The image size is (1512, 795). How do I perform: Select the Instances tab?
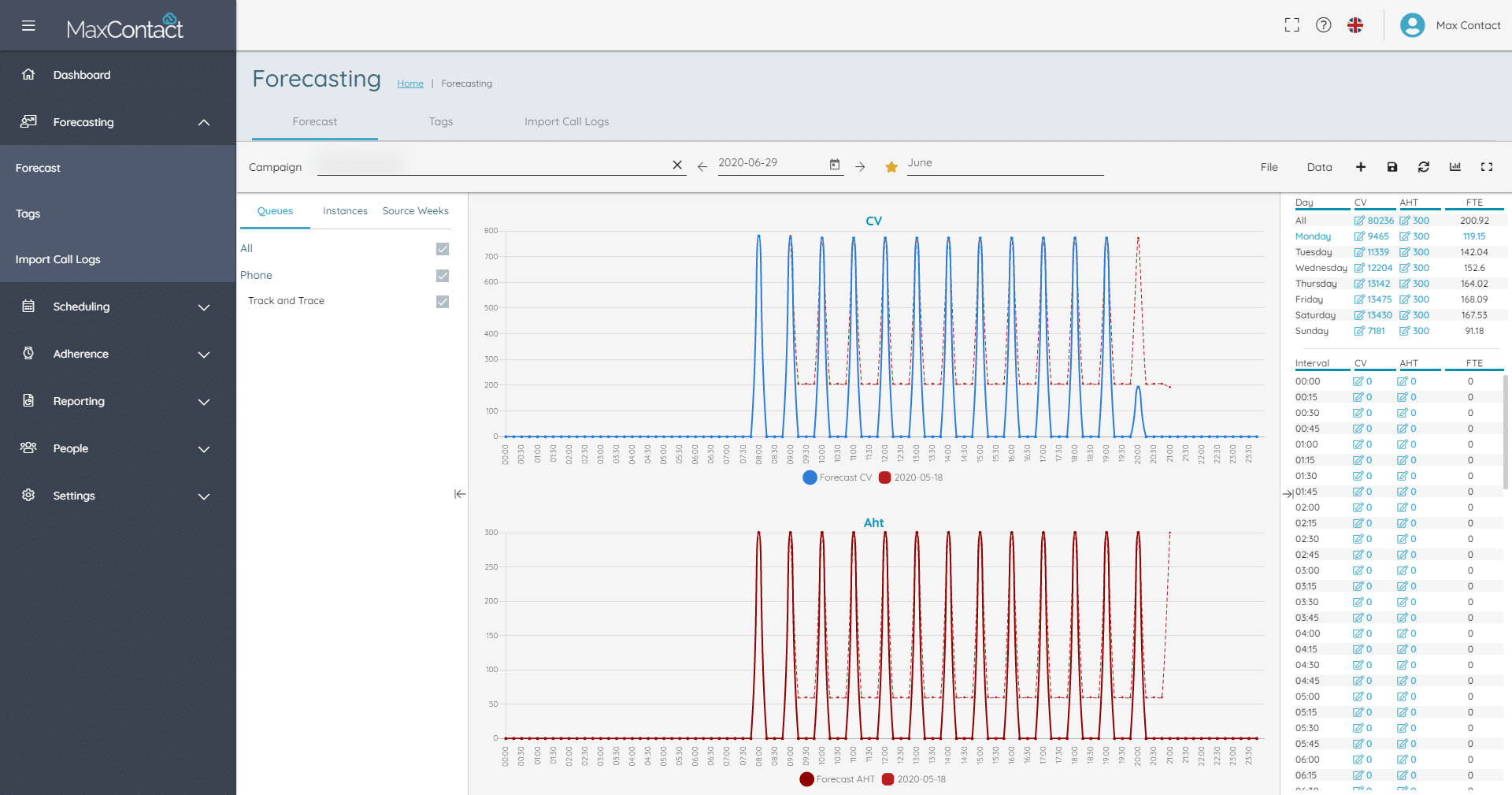point(345,211)
